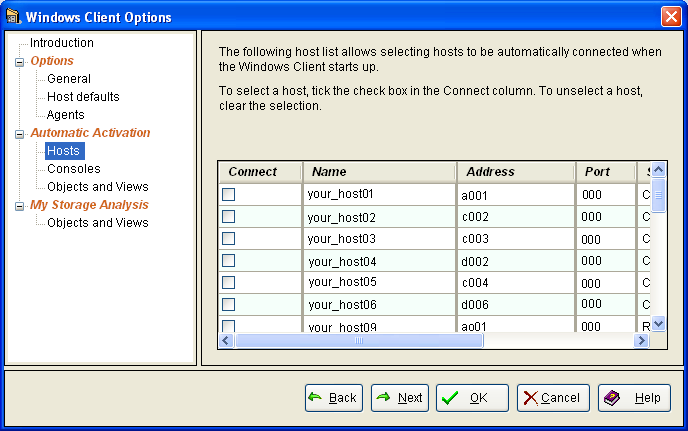
Task: Select Consoles in the tree
Action: pyautogui.click(x=73, y=169)
